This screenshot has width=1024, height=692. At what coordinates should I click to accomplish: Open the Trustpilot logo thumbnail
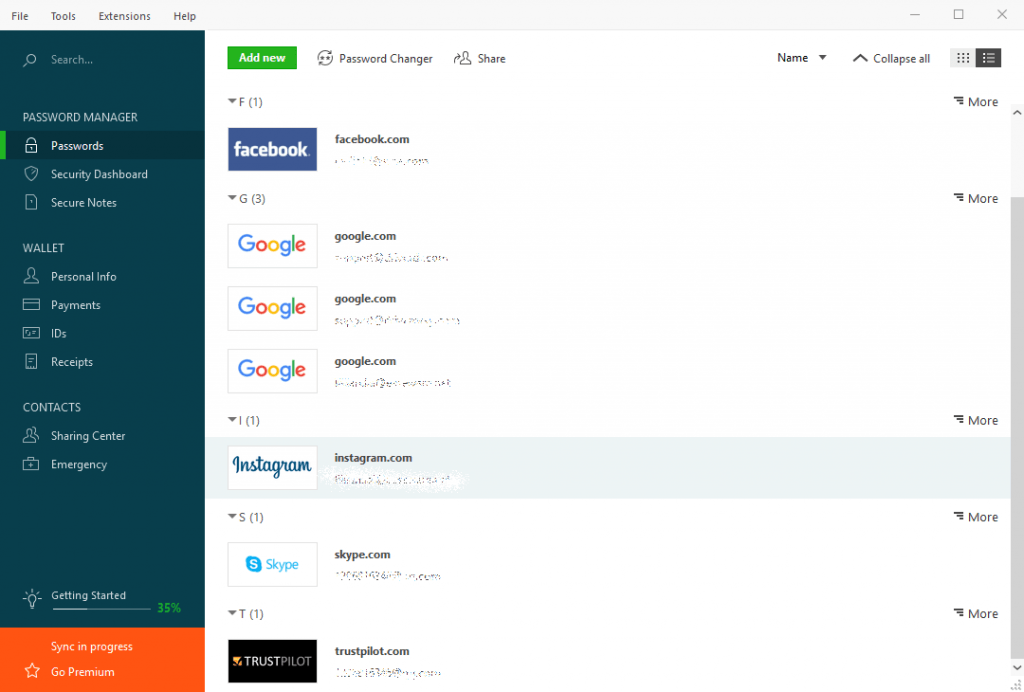point(272,661)
